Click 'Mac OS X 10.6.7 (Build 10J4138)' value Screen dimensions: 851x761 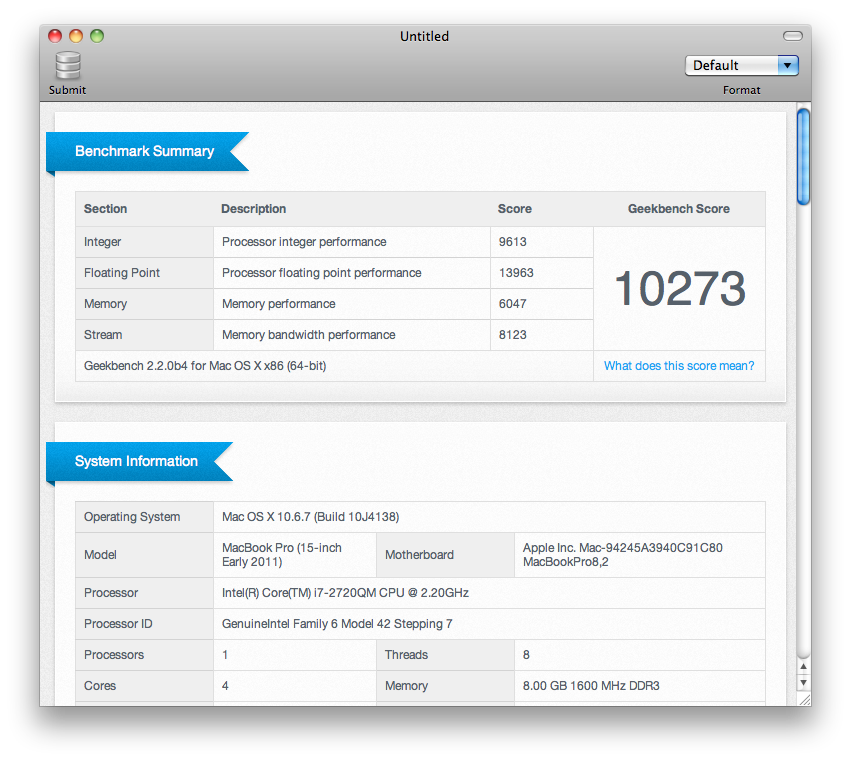310,517
